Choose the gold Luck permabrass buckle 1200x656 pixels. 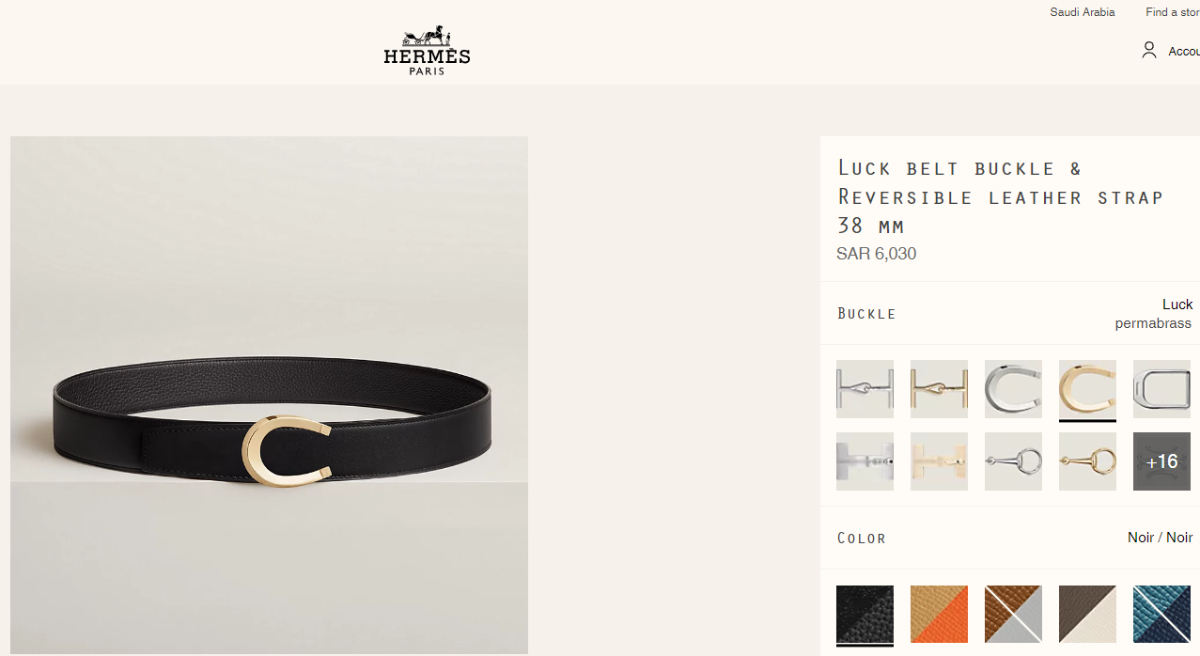(x=1087, y=389)
